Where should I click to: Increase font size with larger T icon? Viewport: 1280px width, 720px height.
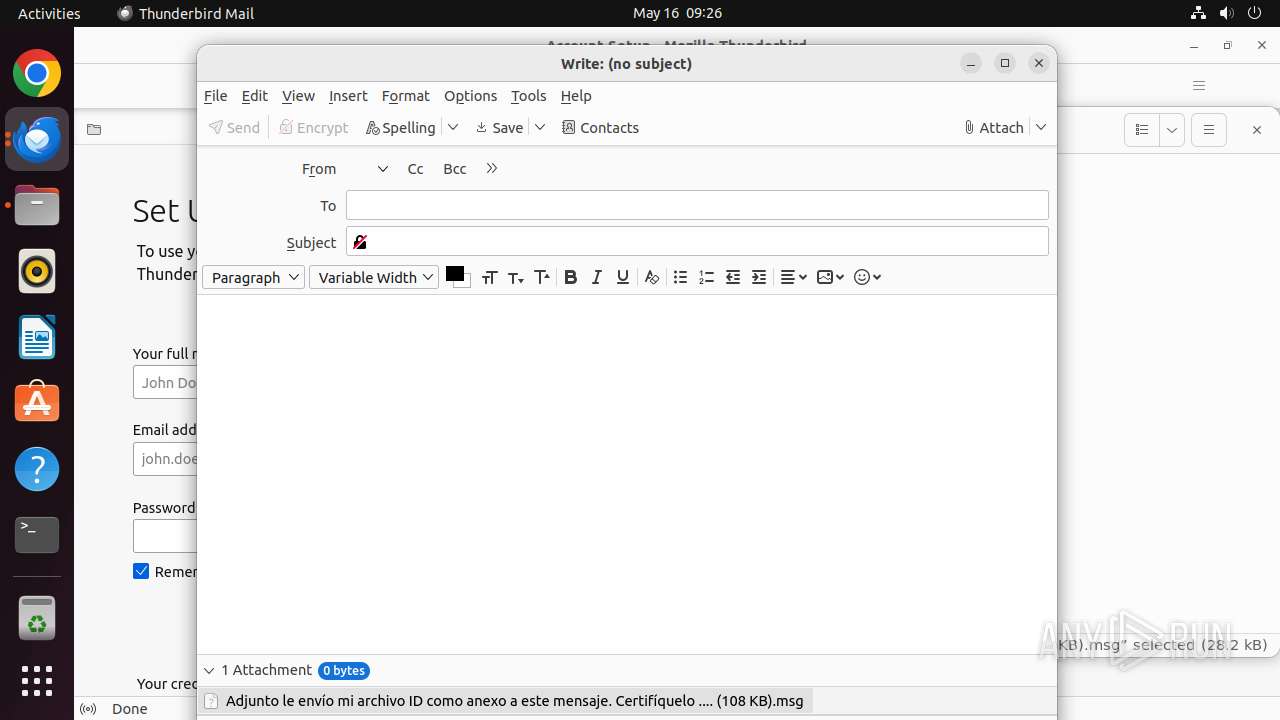click(541, 277)
